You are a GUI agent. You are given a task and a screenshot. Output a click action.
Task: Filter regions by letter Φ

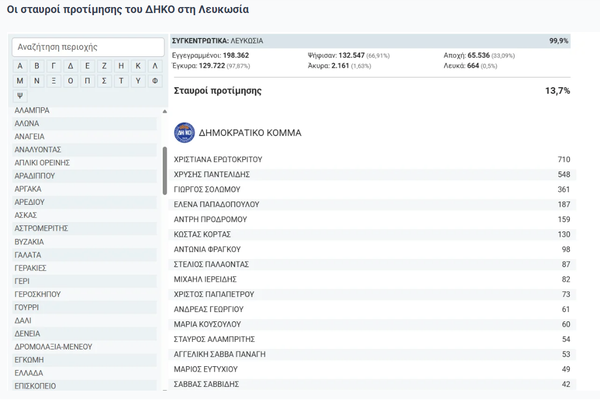click(x=155, y=81)
